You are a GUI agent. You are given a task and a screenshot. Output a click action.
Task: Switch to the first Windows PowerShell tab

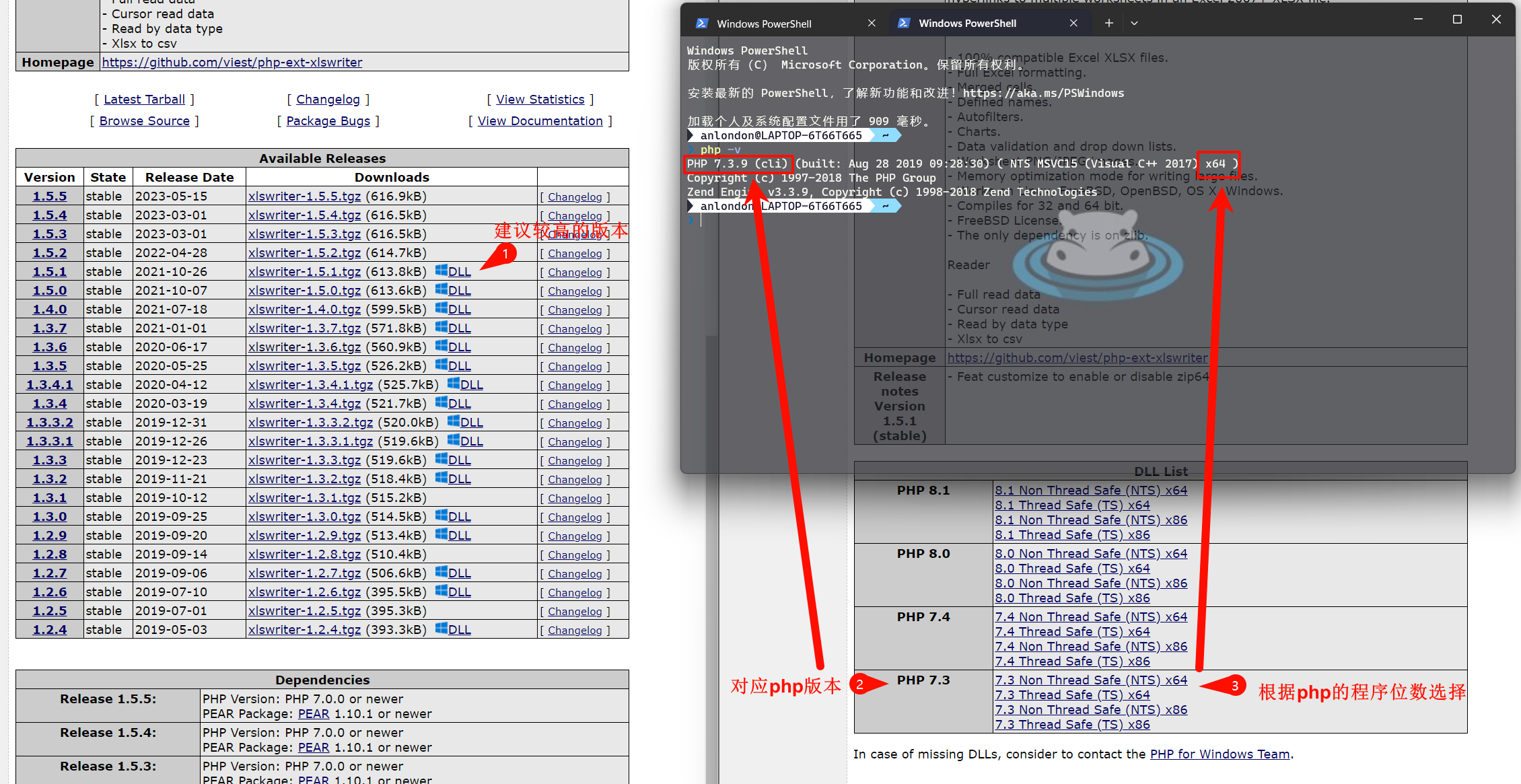(x=764, y=24)
